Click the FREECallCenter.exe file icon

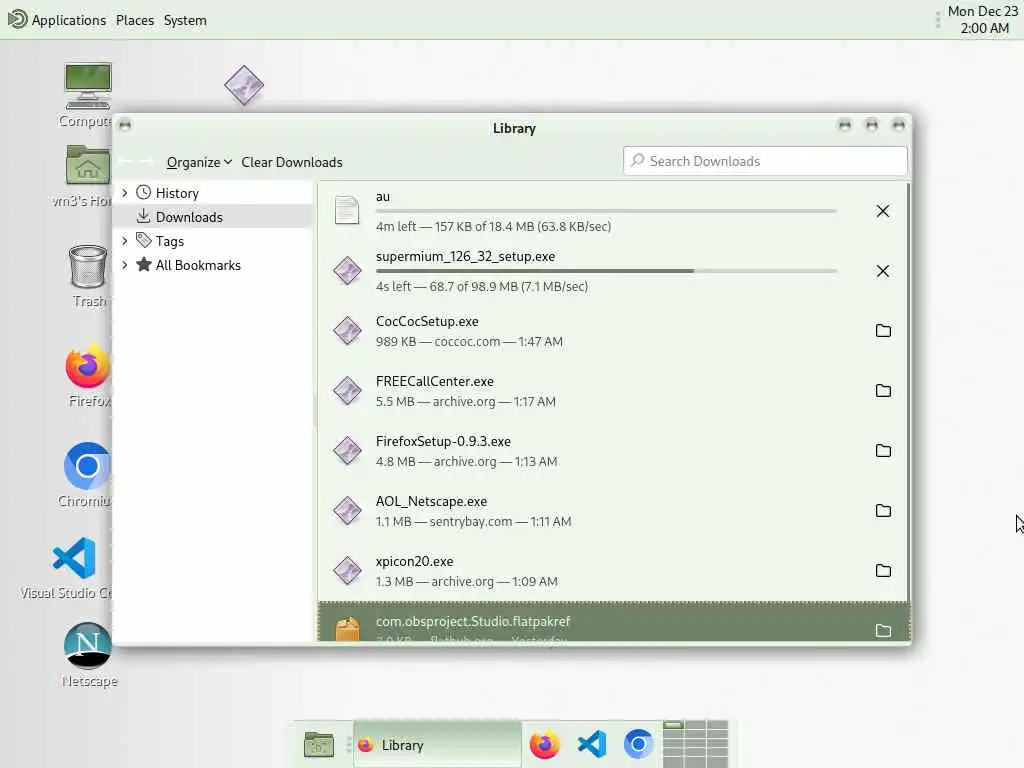347,391
